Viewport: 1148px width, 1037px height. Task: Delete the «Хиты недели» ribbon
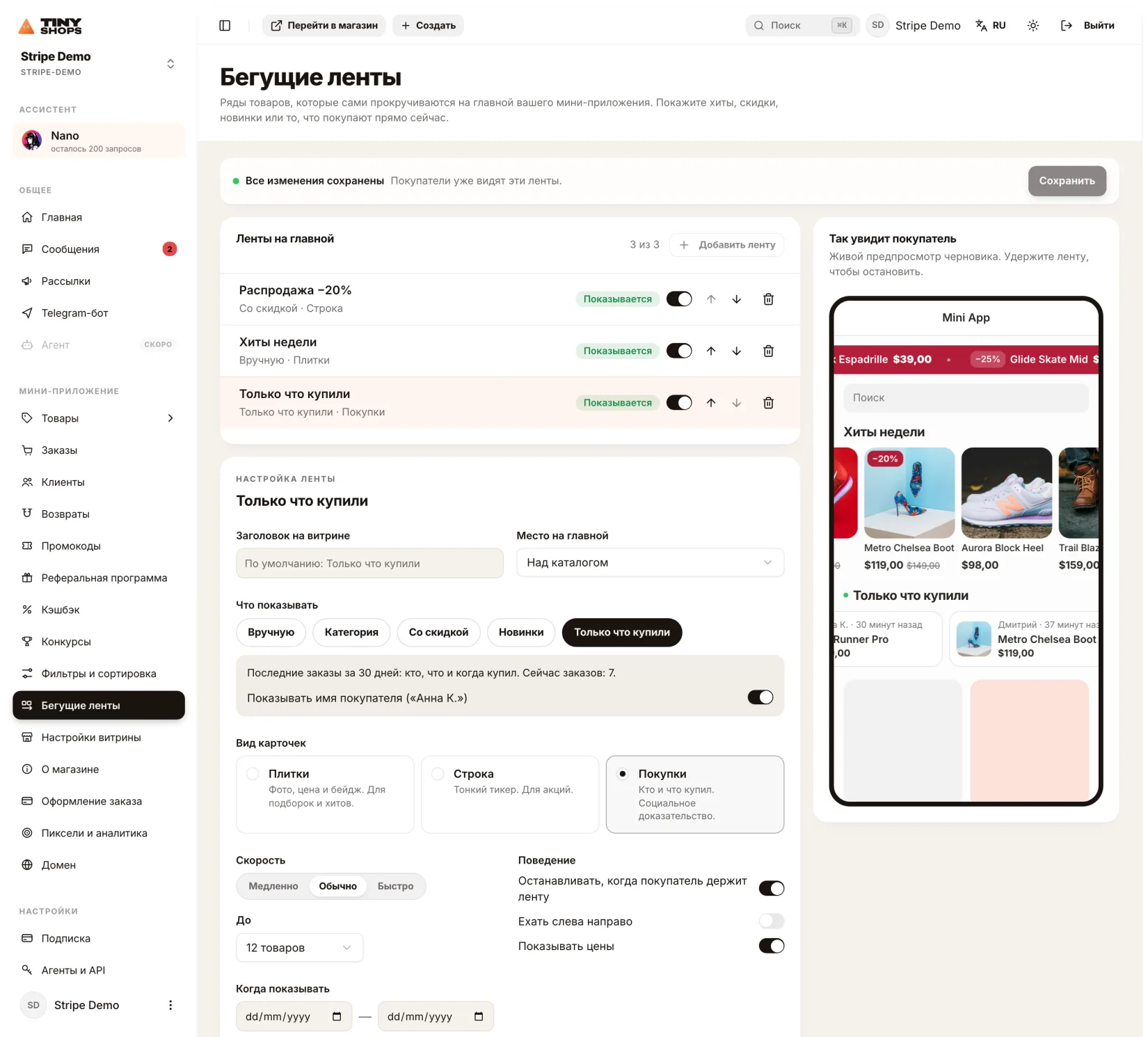tap(768, 351)
